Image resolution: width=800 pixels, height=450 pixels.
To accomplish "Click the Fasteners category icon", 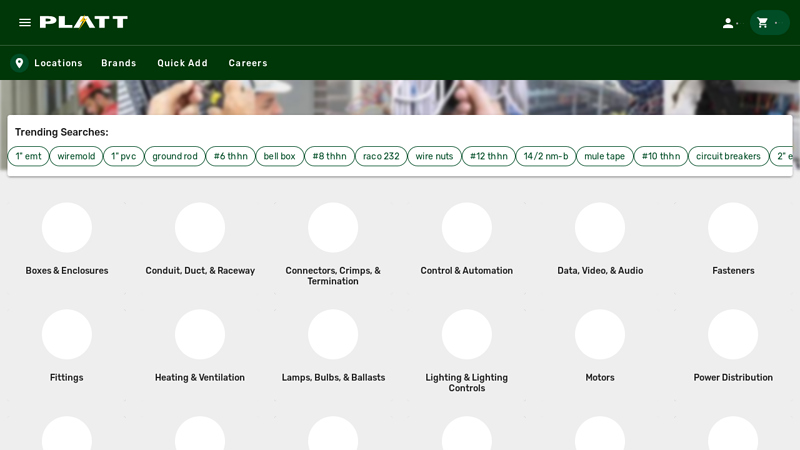I will click(x=733, y=228).
